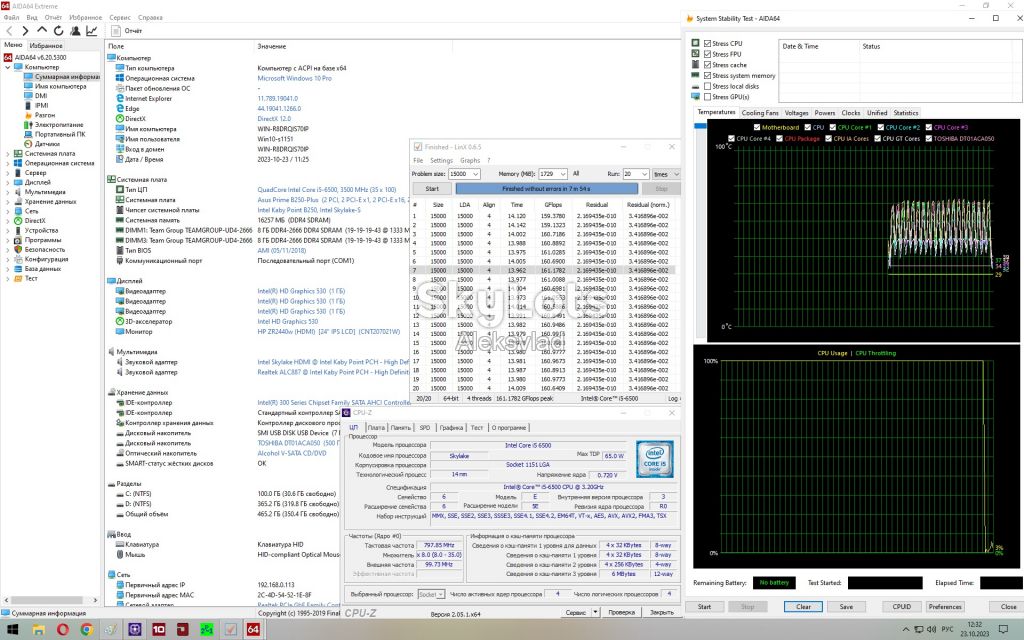
Task: Select DMI in the AIDA64 tree
Action: tap(41, 95)
